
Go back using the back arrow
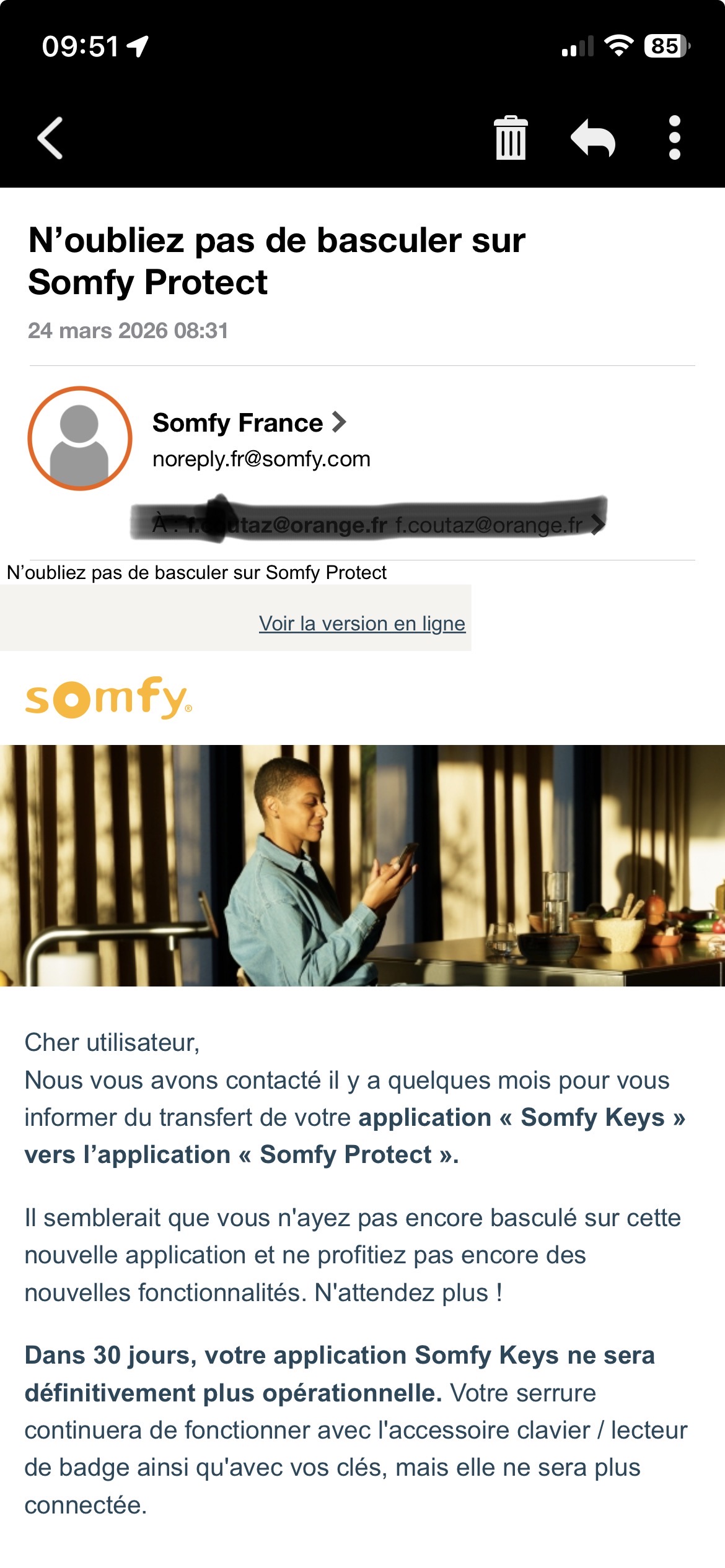51,137
